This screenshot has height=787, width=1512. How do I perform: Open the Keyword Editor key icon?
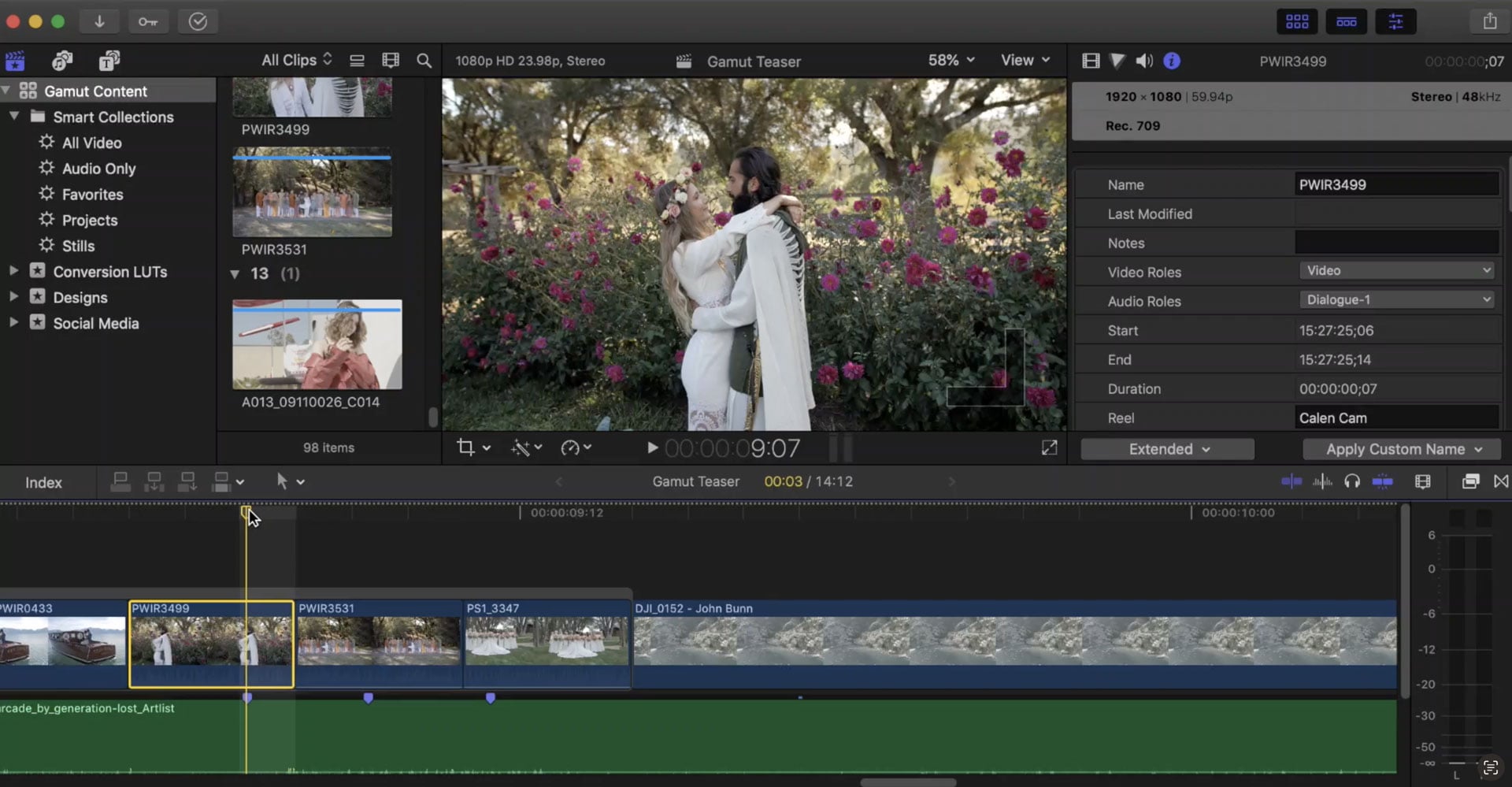pos(148,21)
